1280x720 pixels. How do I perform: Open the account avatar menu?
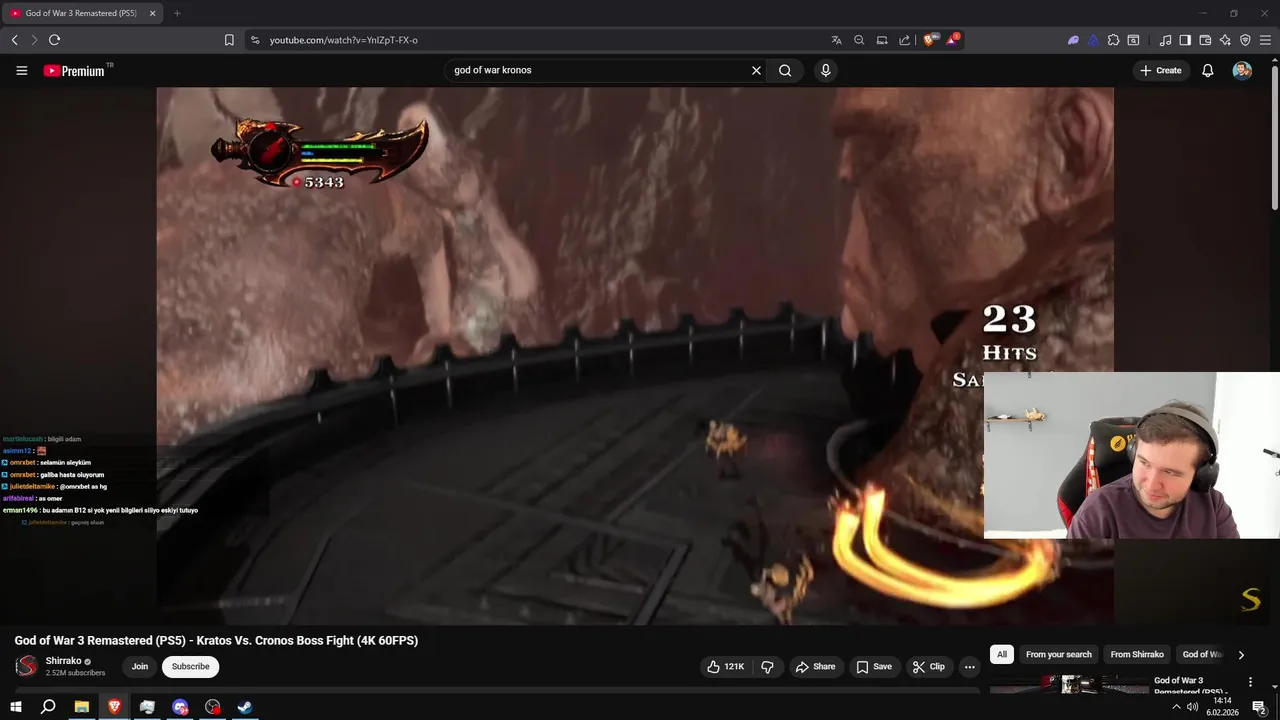click(1242, 70)
